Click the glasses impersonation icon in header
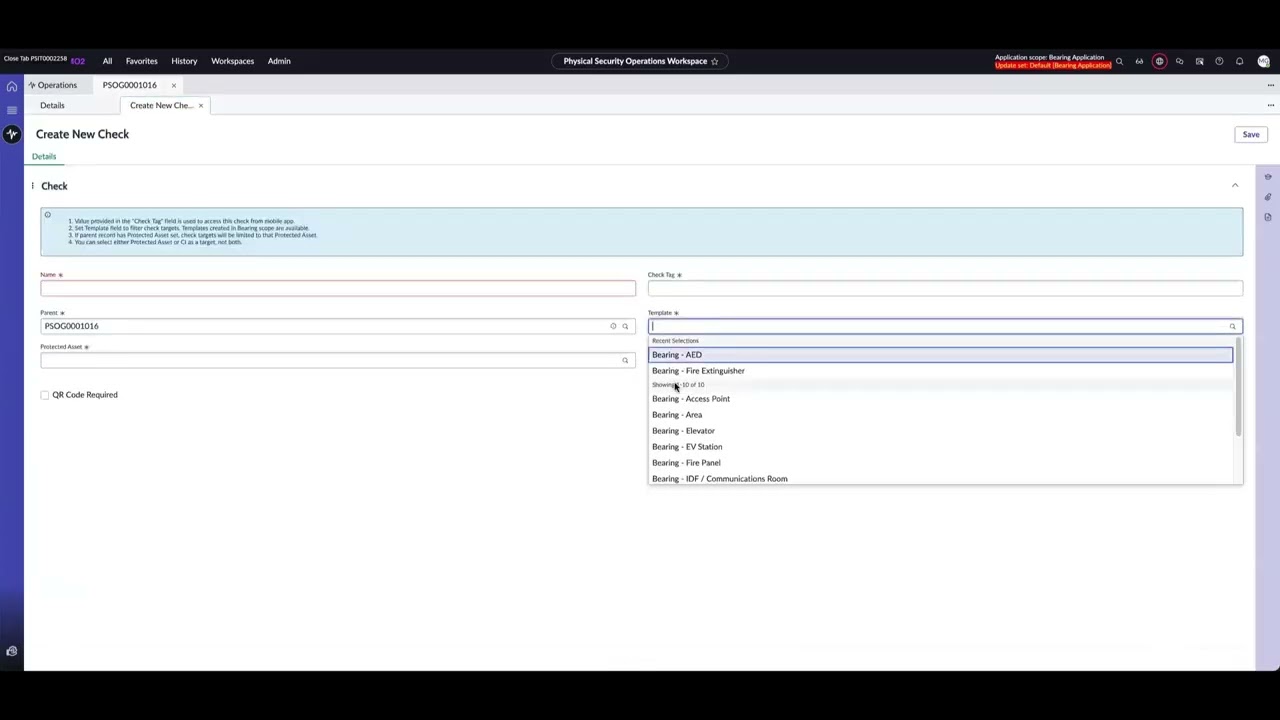The height and width of the screenshot is (720, 1280). pyautogui.click(x=1139, y=61)
